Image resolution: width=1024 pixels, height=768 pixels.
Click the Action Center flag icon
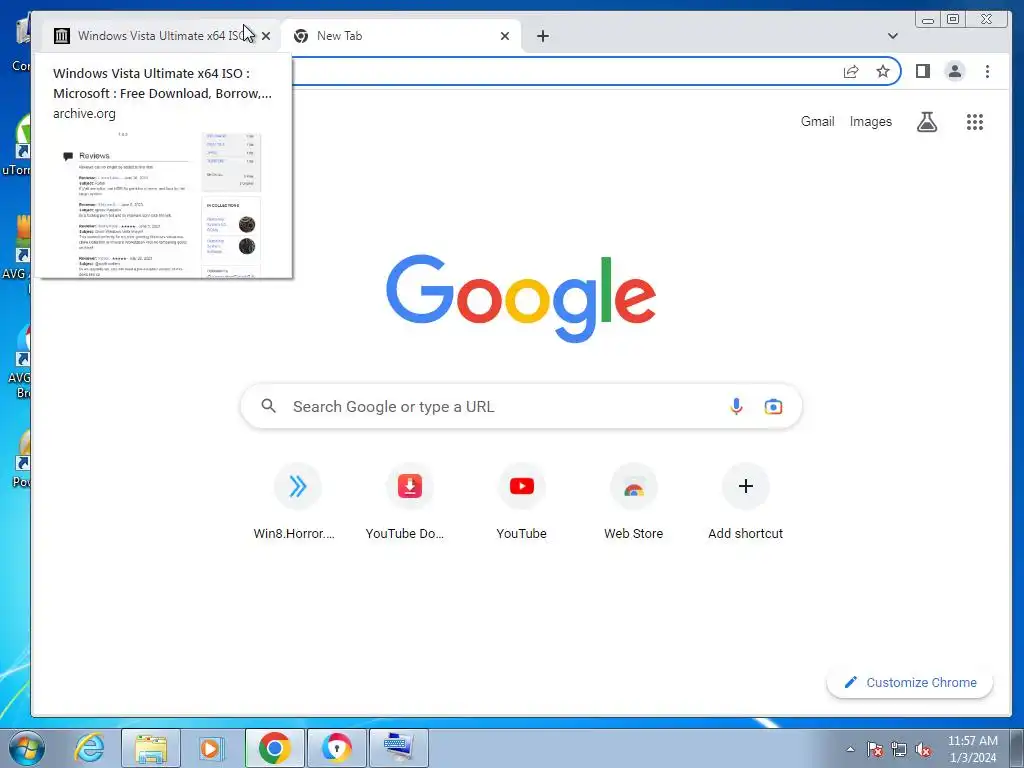click(874, 749)
